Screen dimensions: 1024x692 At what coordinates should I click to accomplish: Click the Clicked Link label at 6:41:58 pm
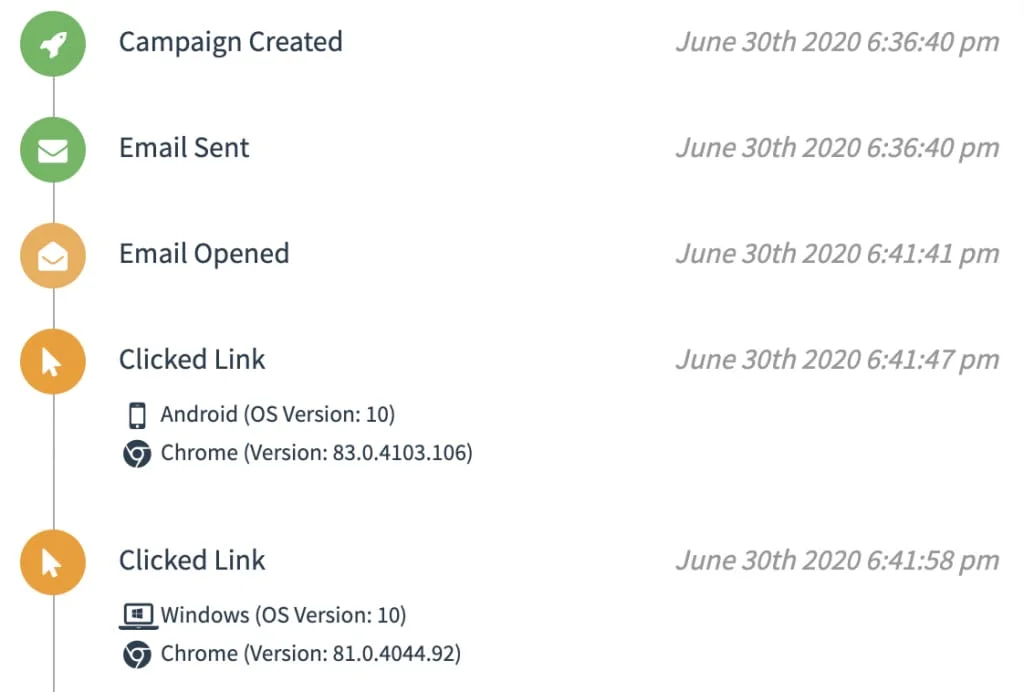192,560
